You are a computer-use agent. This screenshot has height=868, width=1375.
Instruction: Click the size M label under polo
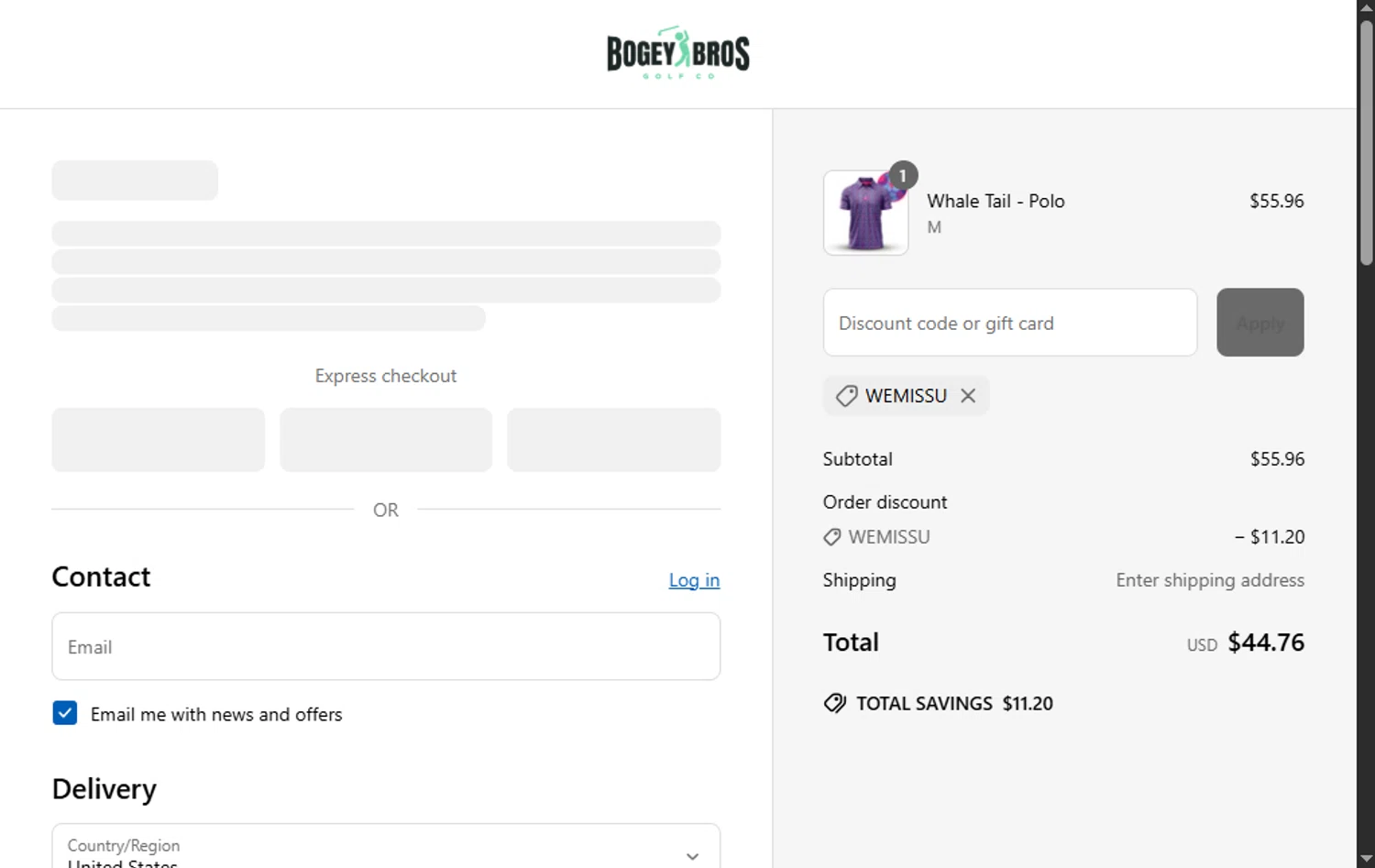tap(934, 227)
